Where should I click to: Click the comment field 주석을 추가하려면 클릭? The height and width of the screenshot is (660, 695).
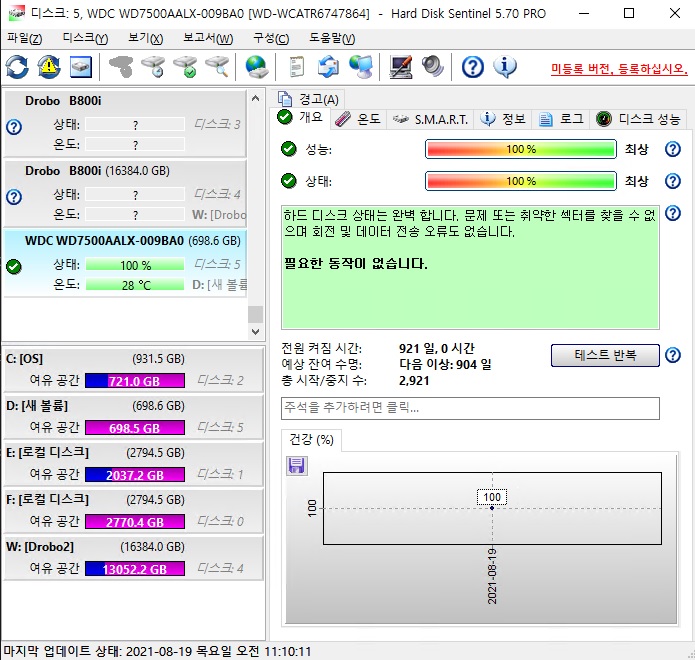click(470, 408)
